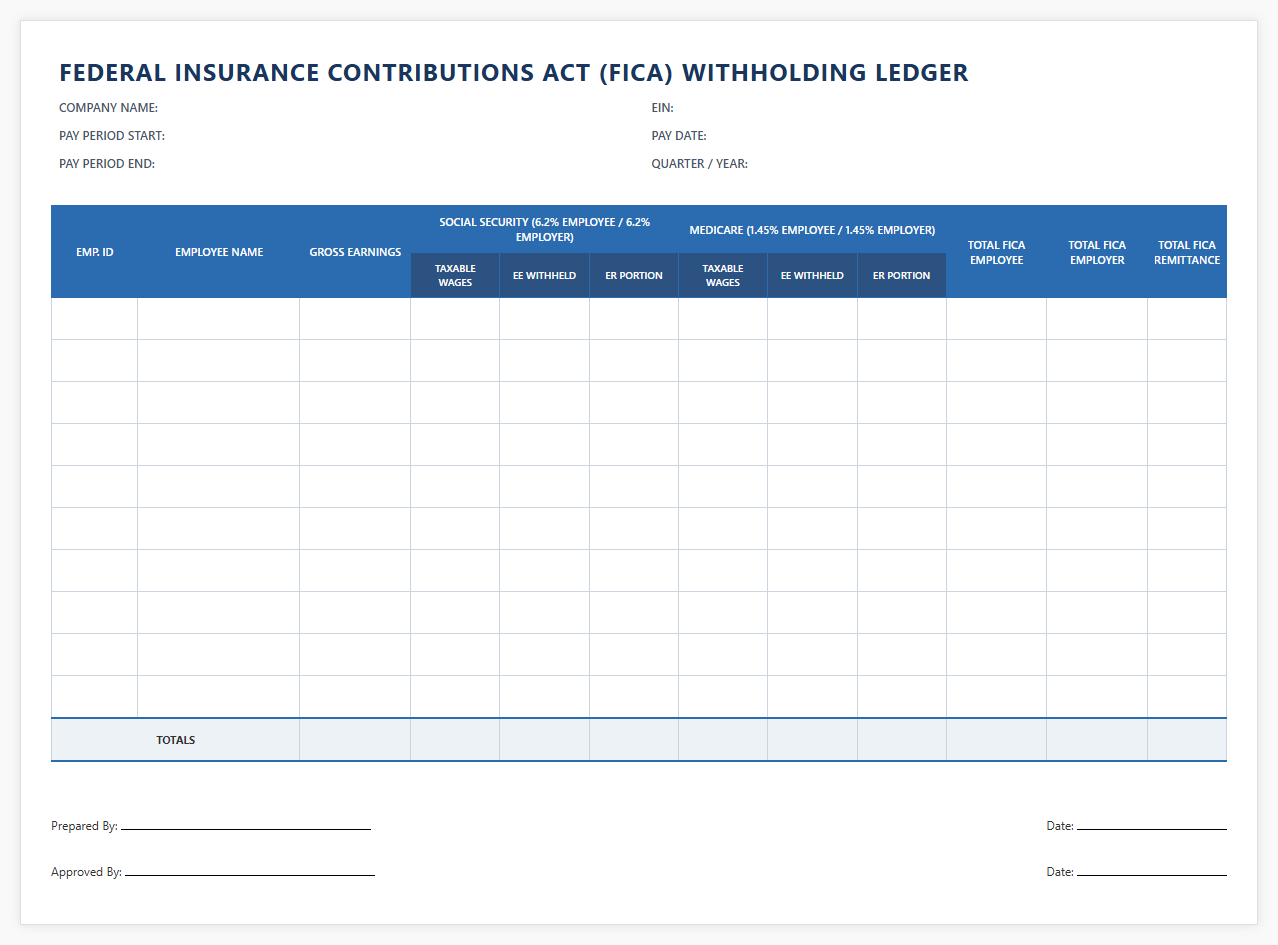Click the EMP. ID column header
This screenshot has width=1278, height=945.
95,252
